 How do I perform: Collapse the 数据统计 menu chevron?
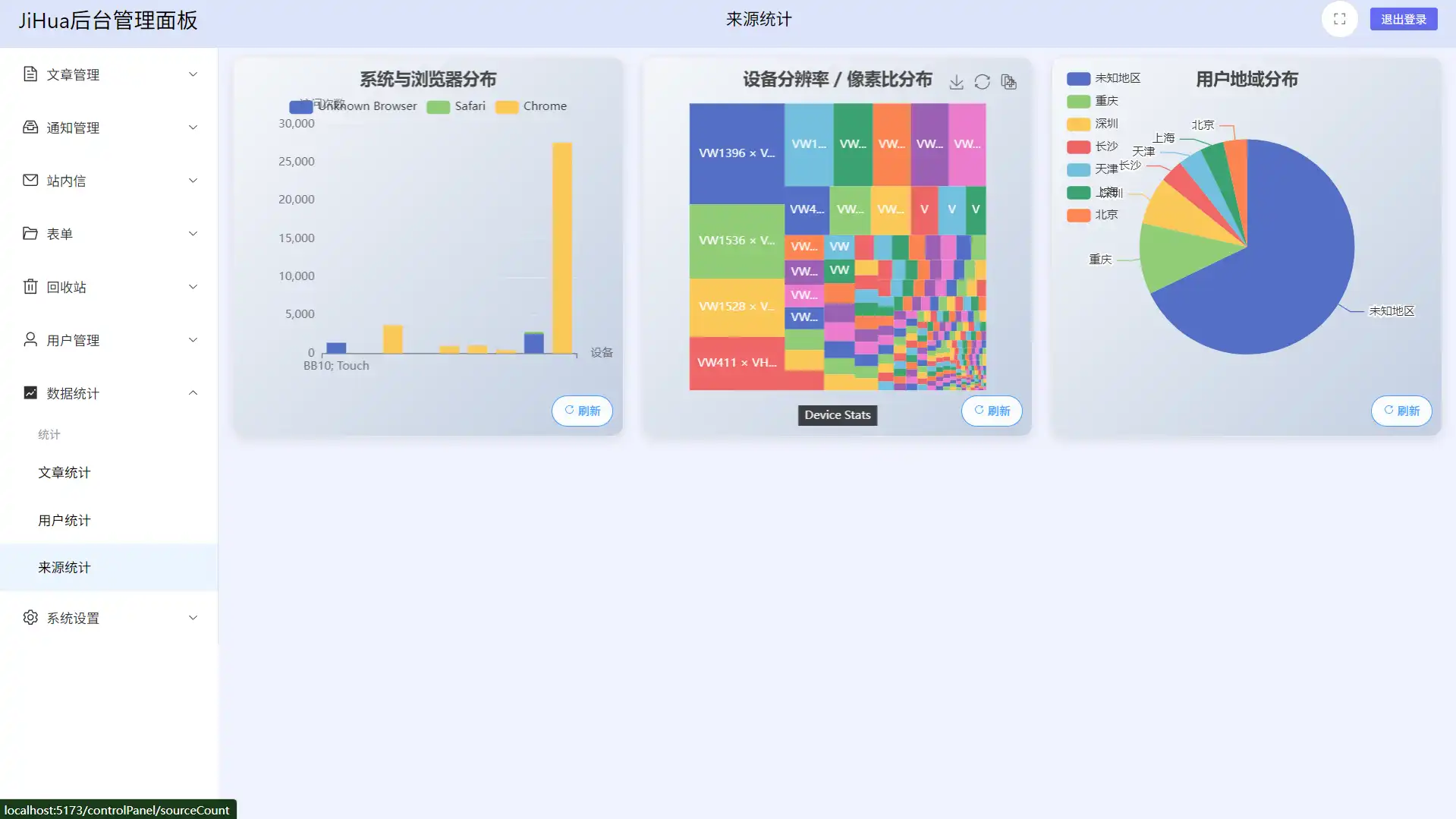point(193,393)
